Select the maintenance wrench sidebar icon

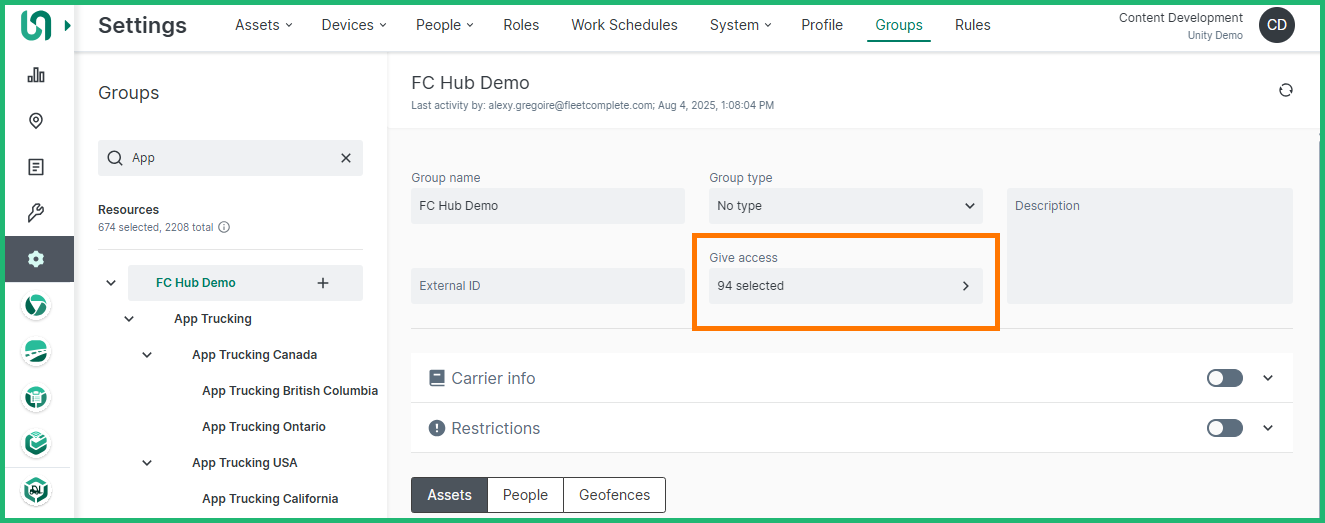coord(36,213)
